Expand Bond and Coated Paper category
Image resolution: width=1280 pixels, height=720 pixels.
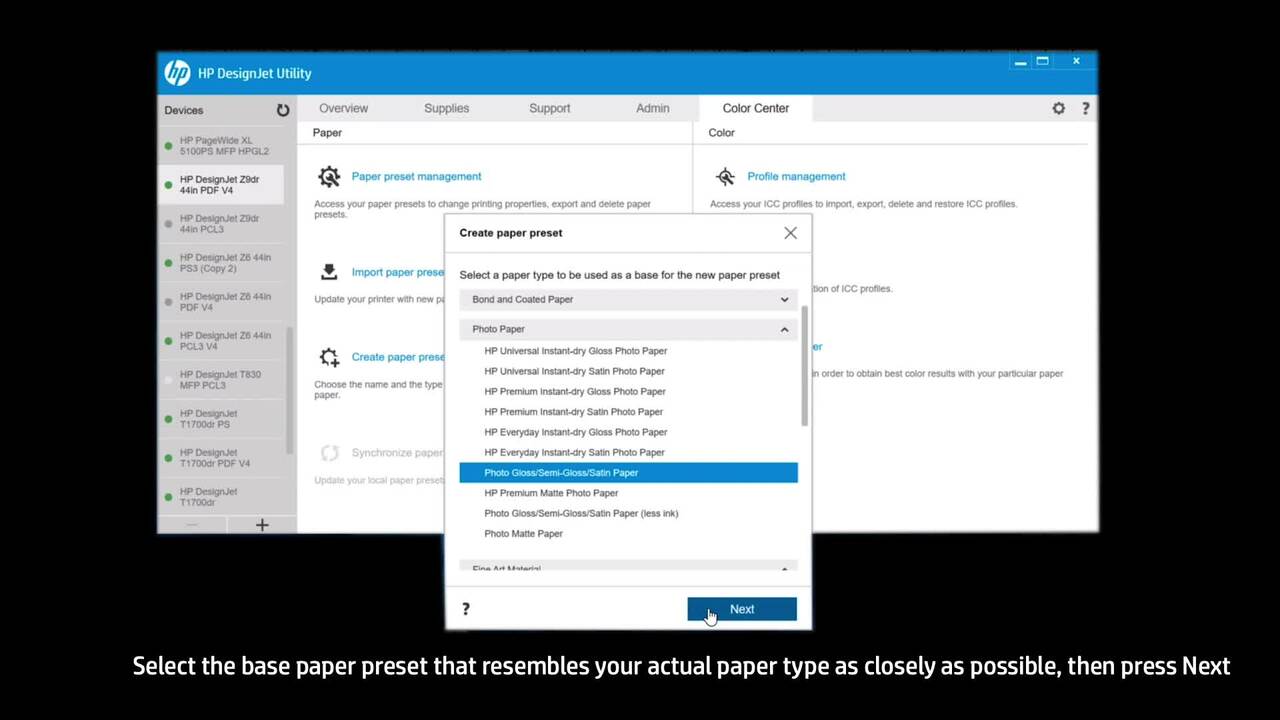(629, 299)
